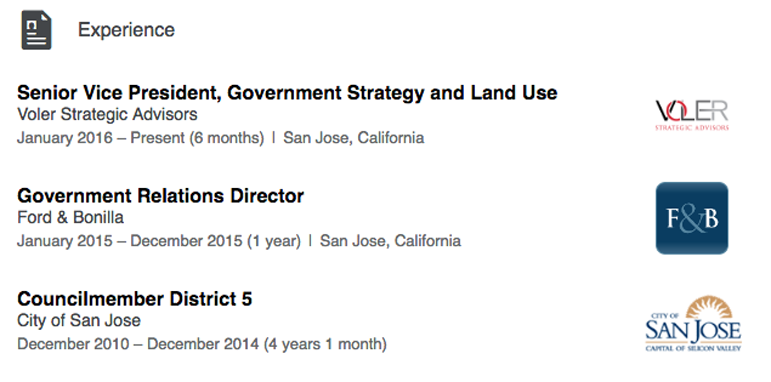Open Voler Strategic Advisors company name link
Screen dimensions: 771x382
click(107, 115)
